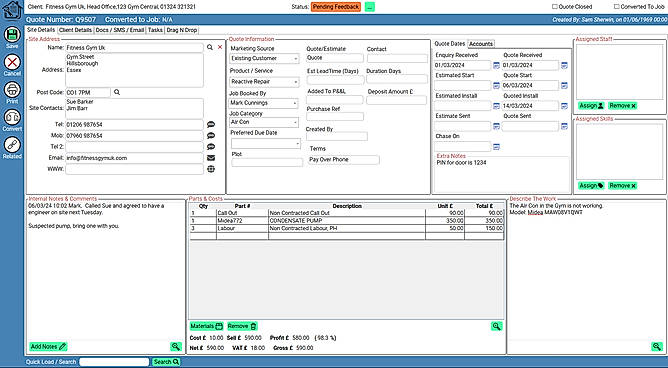The image size is (668, 368).
Task: Click the Materials button
Action: tap(207, 326)
